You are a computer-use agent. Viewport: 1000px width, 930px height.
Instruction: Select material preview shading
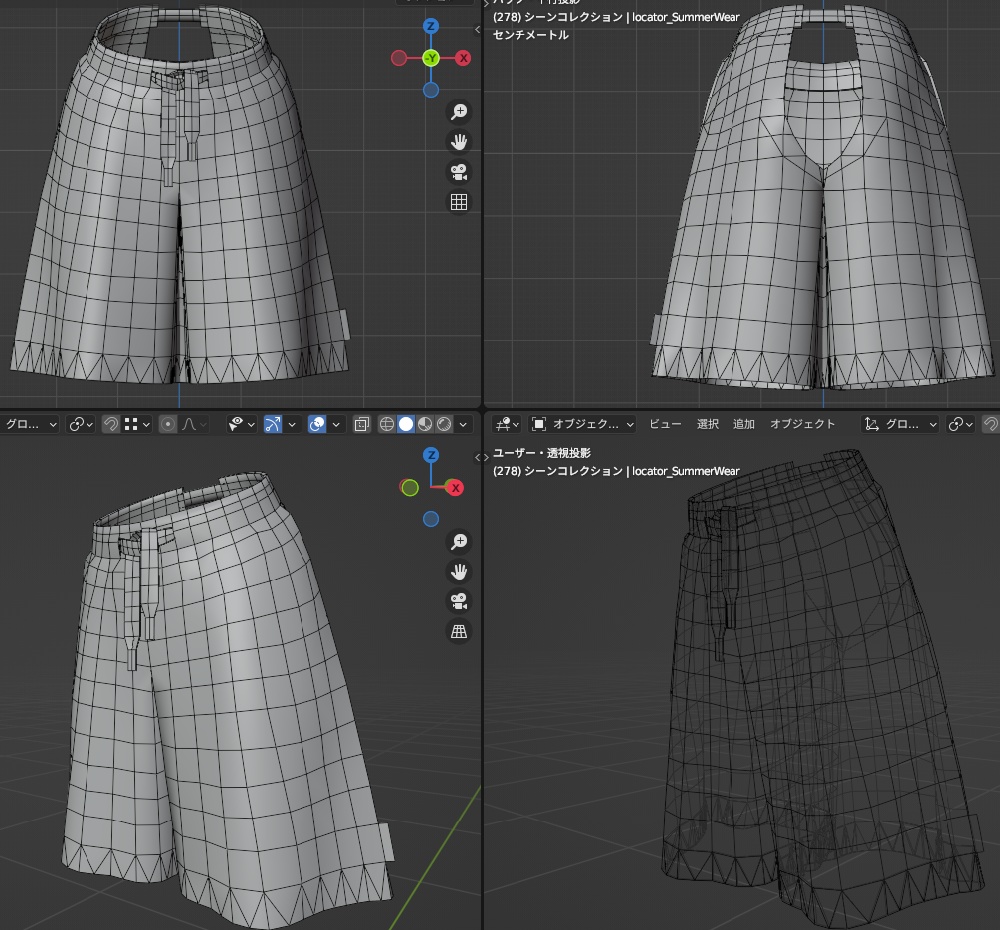point(425,424)
